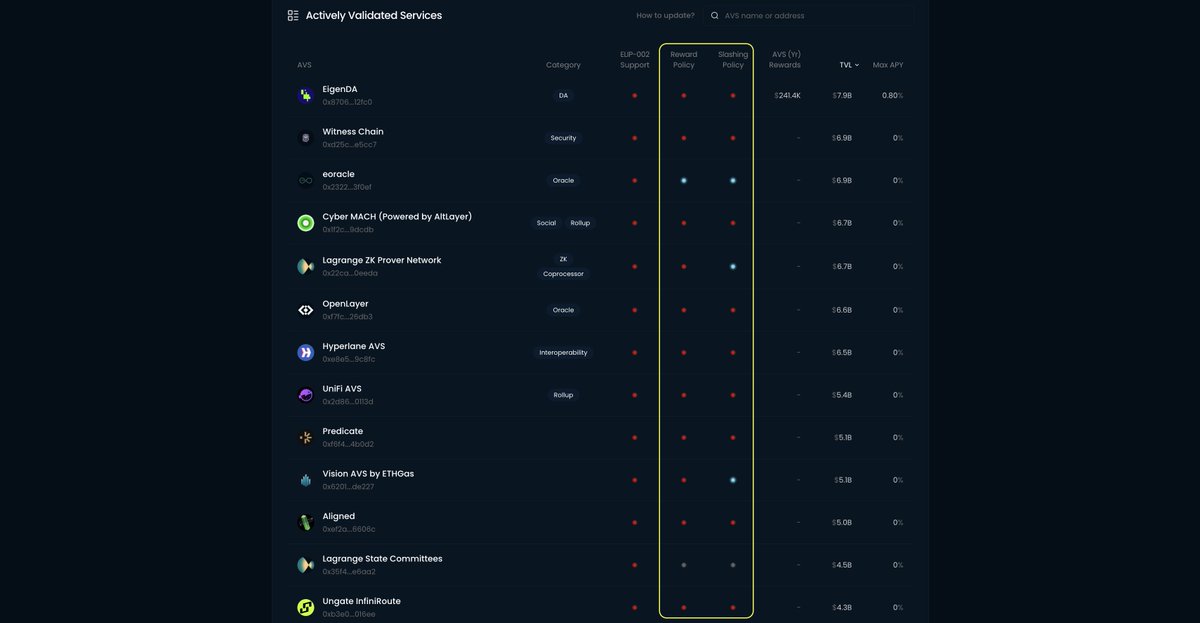This screenshot has width=1200, height=623.
Task: Click the Actively Validated Services list icon
Action: coord(293,15)
